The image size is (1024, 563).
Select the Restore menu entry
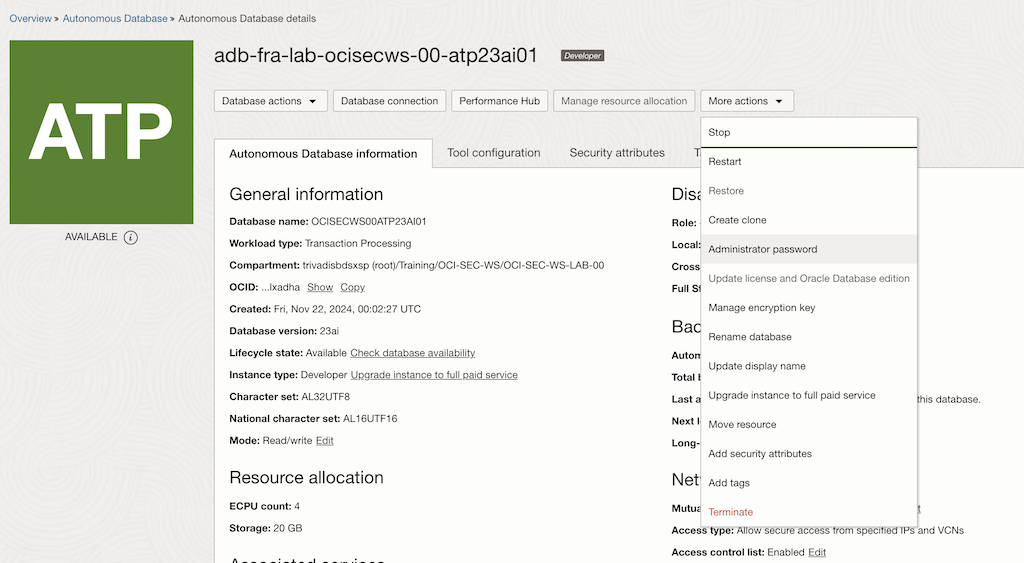coord(808,191)
